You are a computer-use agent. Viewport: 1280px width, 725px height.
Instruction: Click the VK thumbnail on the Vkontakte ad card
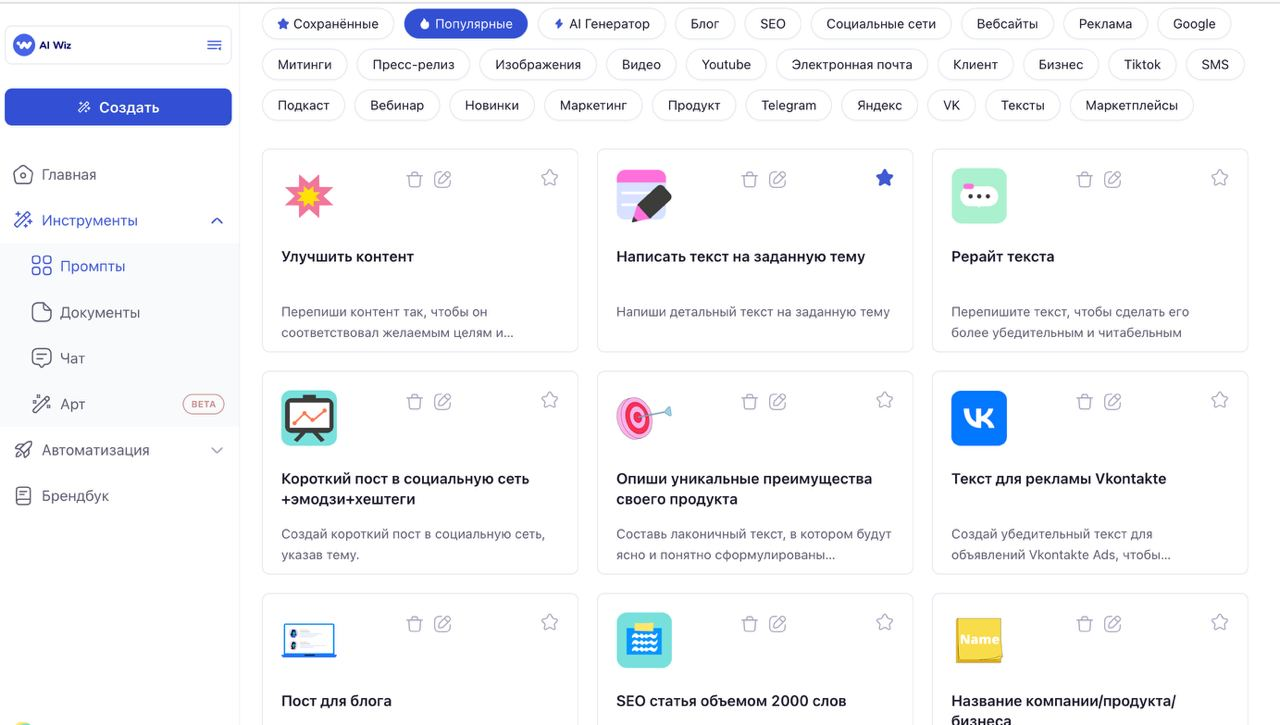pos(978,418)
